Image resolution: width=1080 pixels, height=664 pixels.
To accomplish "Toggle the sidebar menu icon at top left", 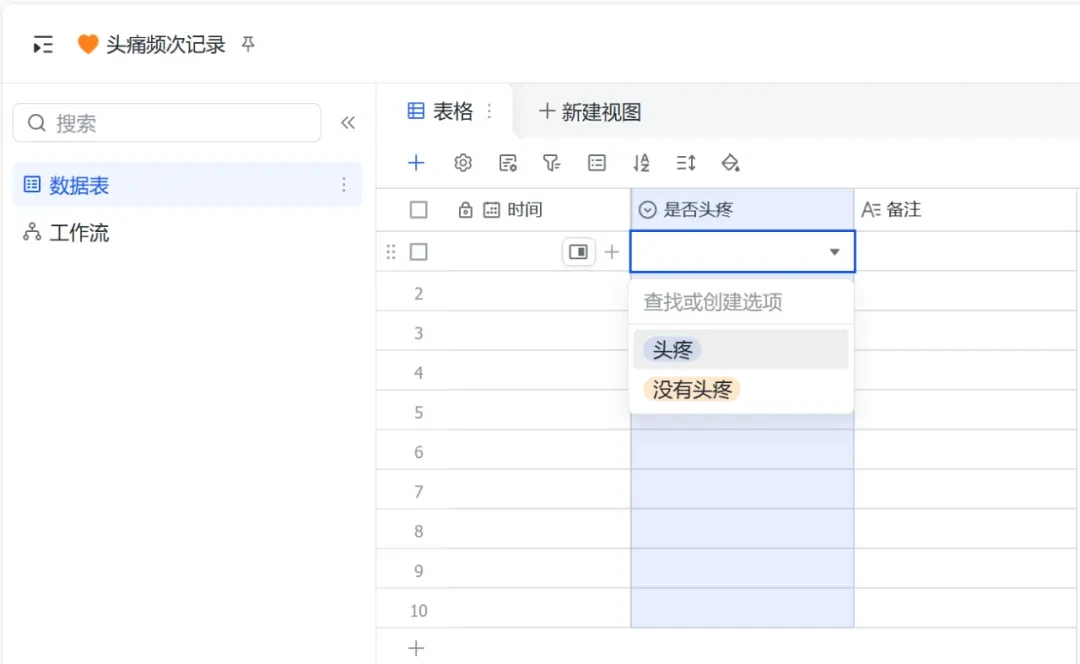I will click(x=43, y=45).
